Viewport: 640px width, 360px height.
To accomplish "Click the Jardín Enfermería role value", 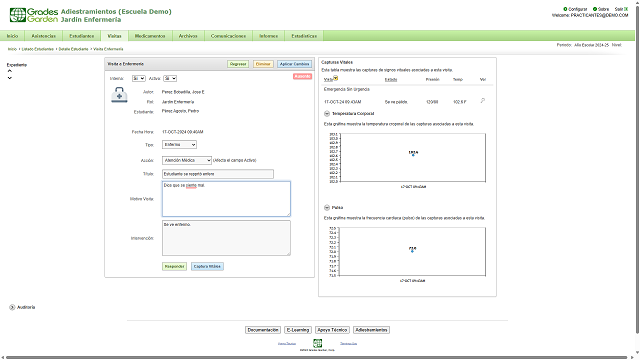I will pos(178,102).
